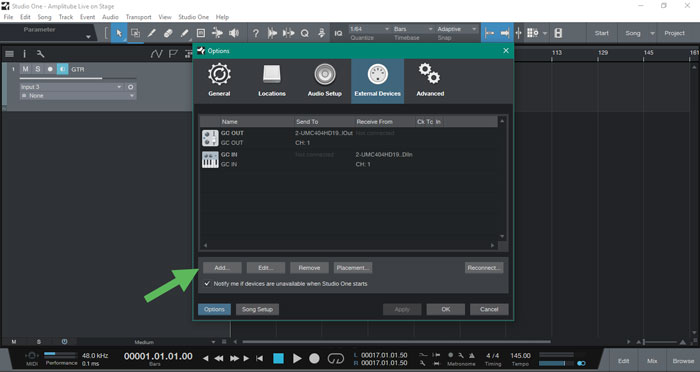700x372 pixels.
Task: Select the GC IN keyboard device row
Action: click(x=348, y=159)
